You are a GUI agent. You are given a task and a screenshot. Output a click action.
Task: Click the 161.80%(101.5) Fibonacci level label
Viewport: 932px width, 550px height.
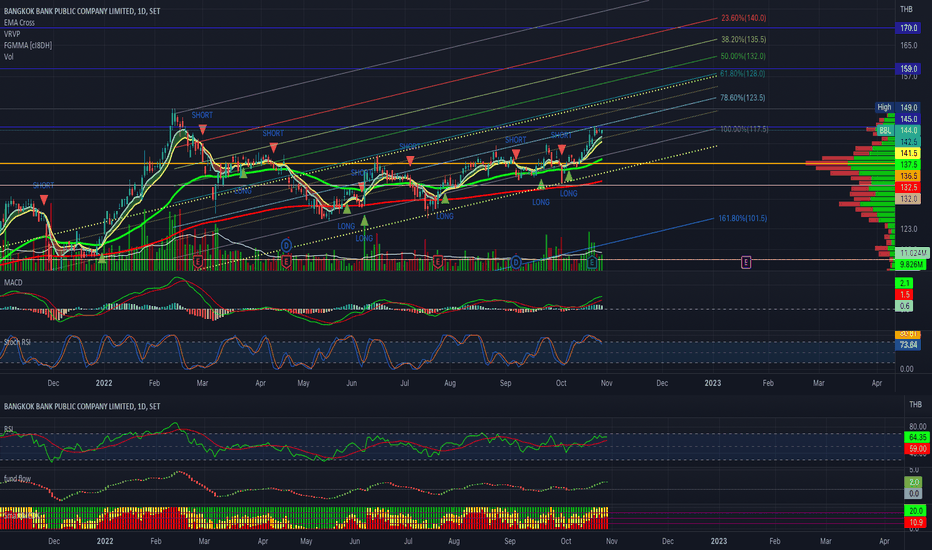pos(742,218)
